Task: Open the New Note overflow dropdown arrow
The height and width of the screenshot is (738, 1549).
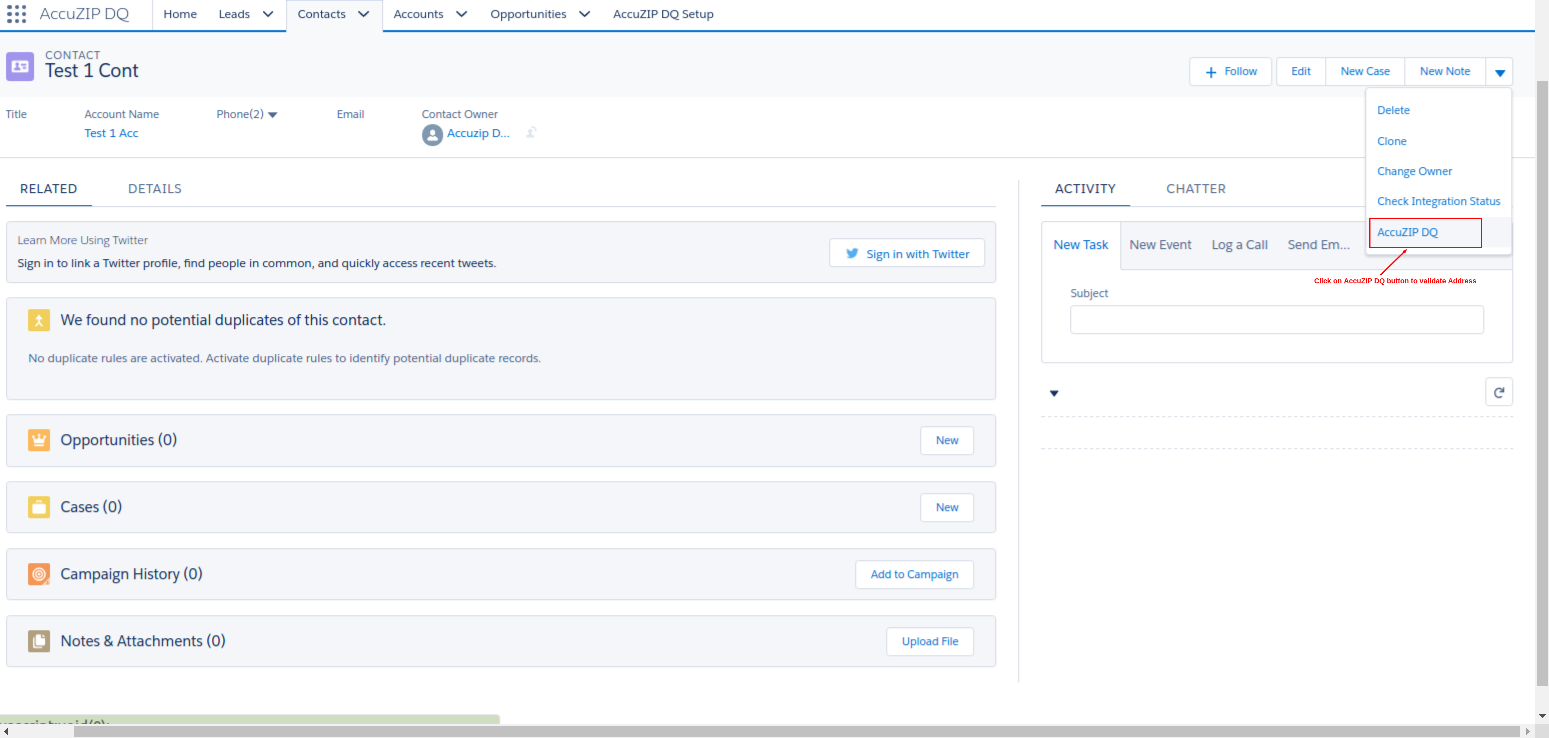Action: point(1500,71)
